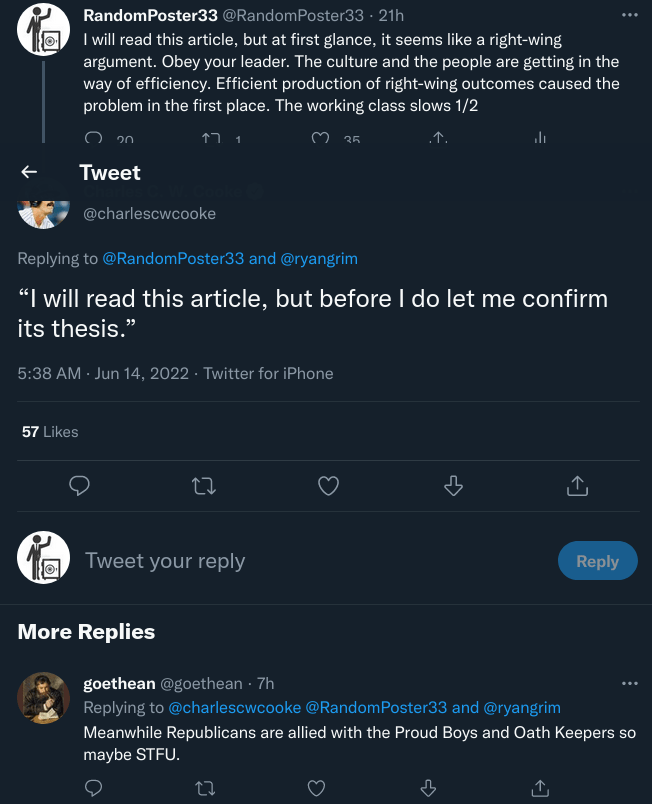Share goethean's reply
Image resolution: width=652 pixels, height=804 pixels.
[x=540, y=788]
